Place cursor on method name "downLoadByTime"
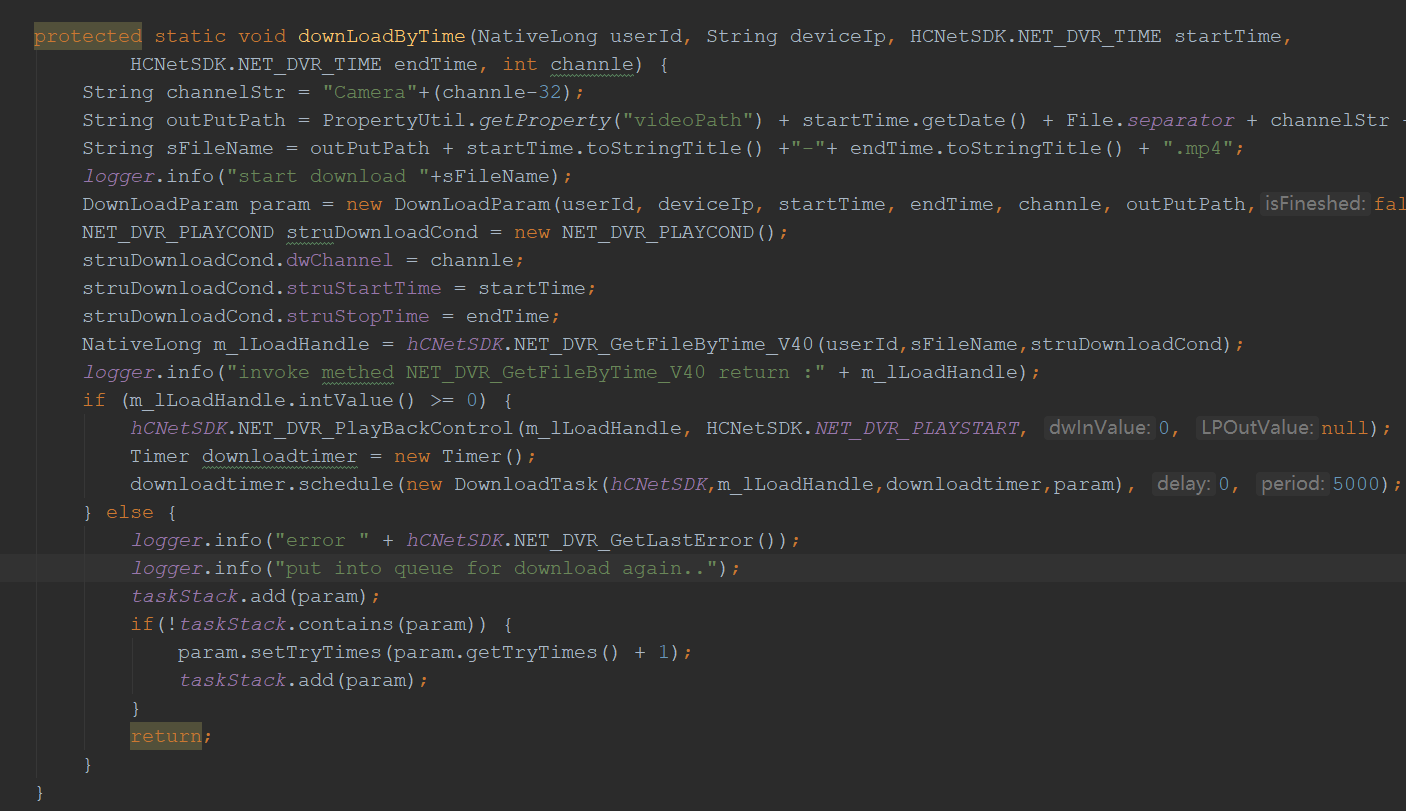Viewport: 1406px width, 811px height. point(382,37)
